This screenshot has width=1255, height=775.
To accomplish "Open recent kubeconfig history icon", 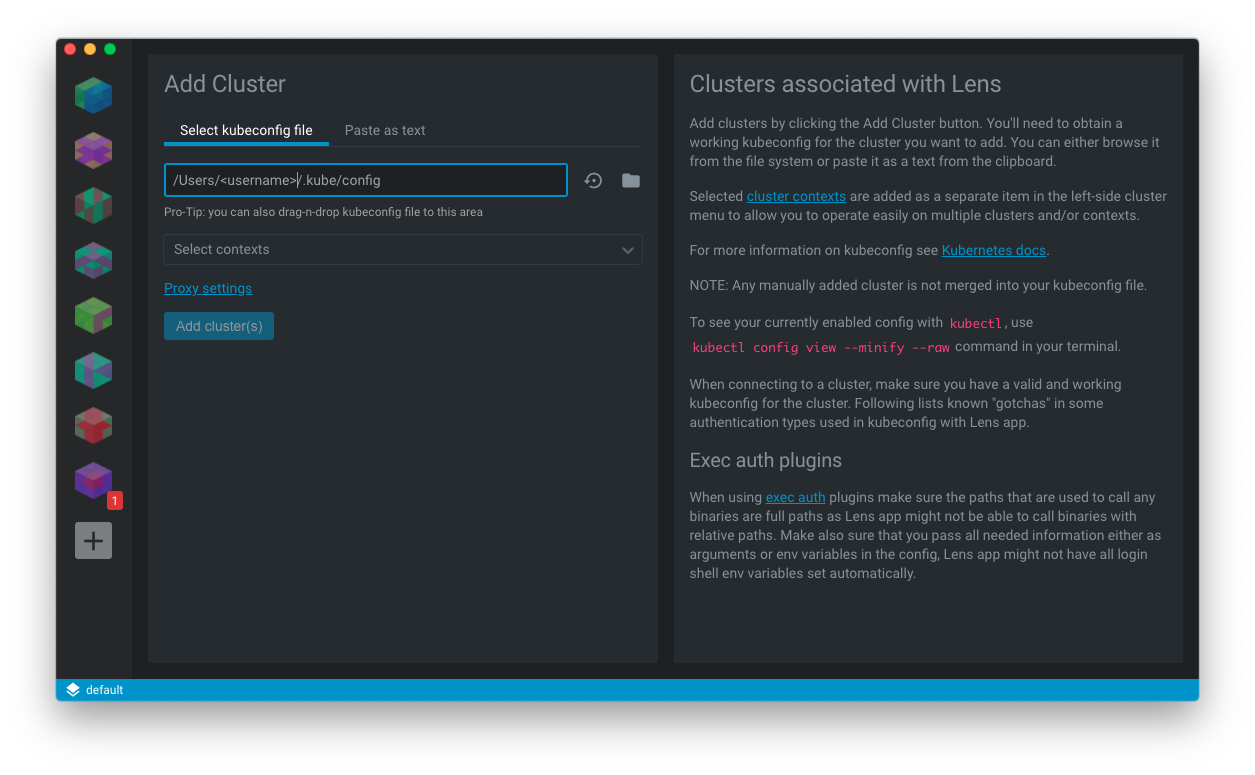I will pyautogui.click(x=593, y=180).
